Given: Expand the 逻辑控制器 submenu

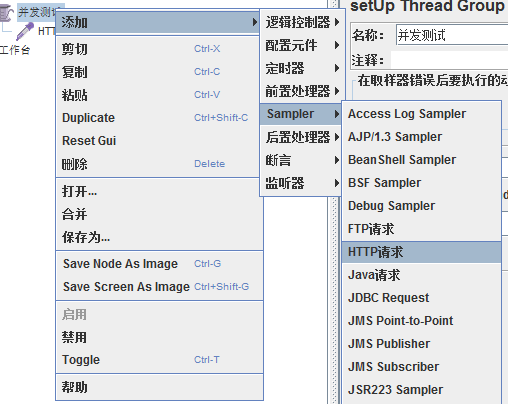Looking at the screenshot, I should [301, 22].
